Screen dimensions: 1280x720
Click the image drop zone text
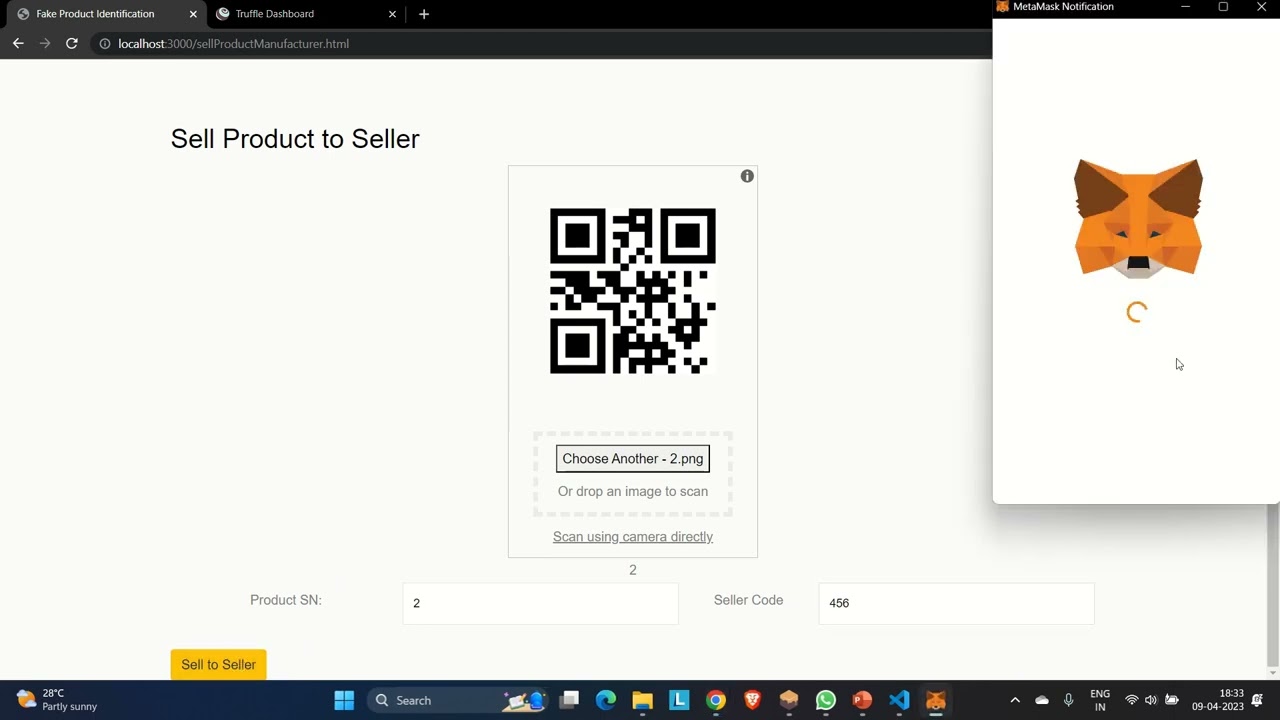(x=633, y=491)
